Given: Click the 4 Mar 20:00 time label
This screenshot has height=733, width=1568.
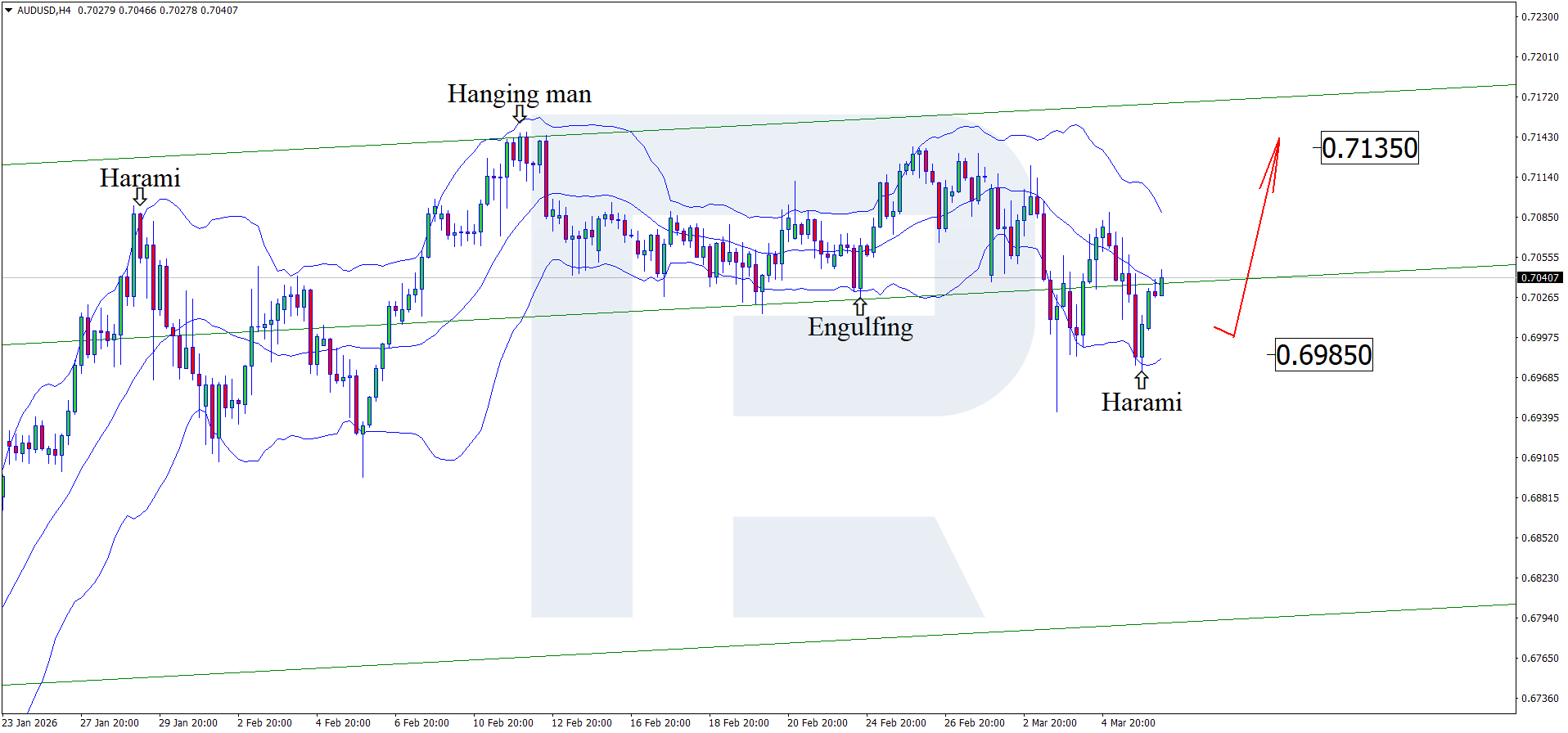Looking at the screenshot, I should pos(1129,723).
